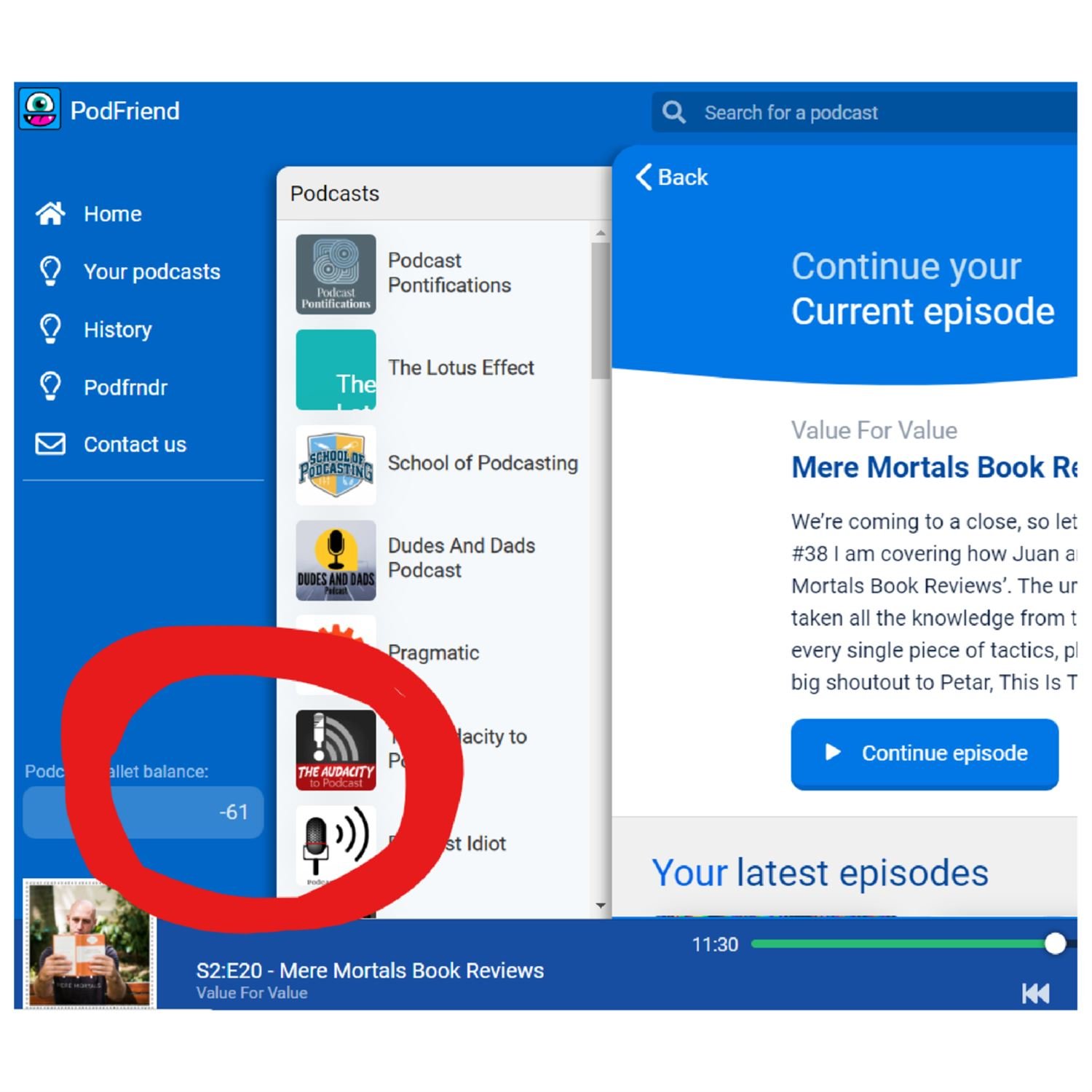Click the lightbulb icon beside Your podcasts
The height and width of the screenshot is (1092, 1092).
[x=50, y=271]
